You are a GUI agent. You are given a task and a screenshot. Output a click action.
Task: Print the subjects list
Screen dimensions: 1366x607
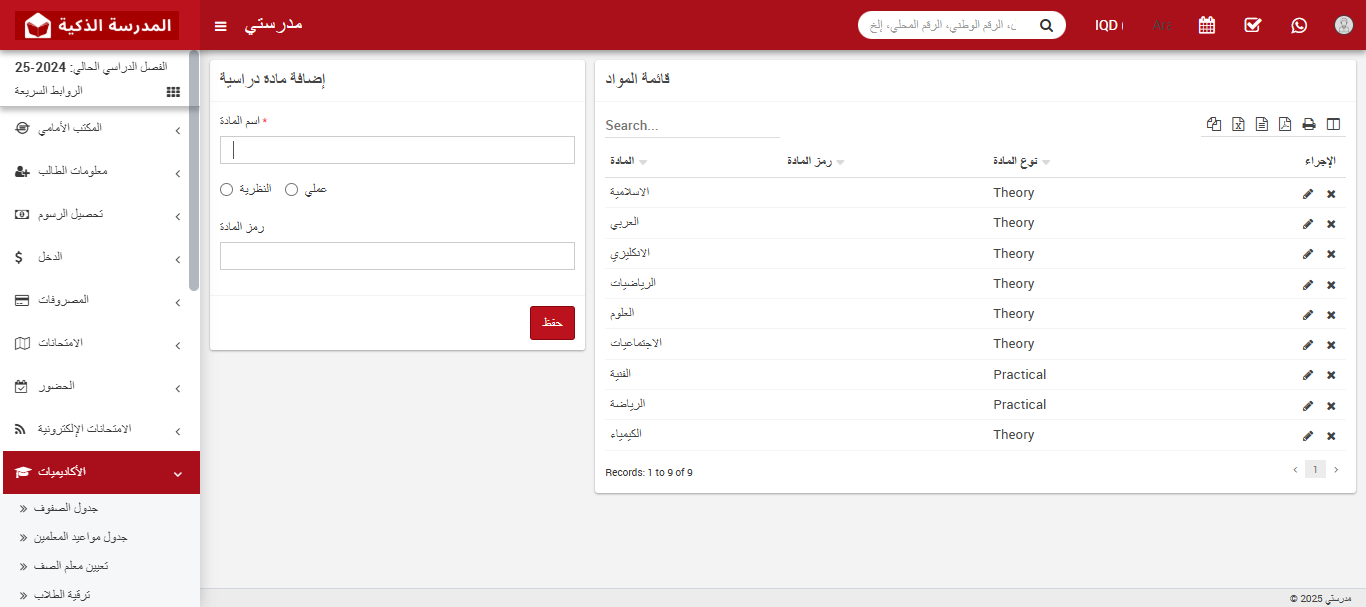coord(1309,124)
